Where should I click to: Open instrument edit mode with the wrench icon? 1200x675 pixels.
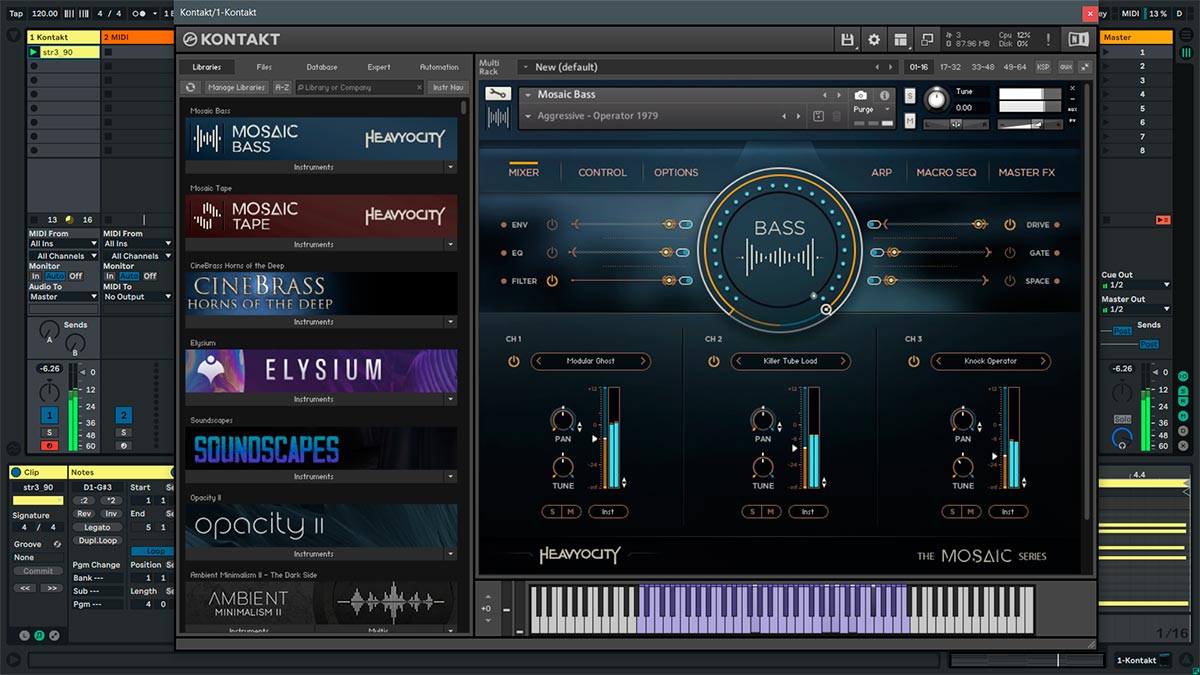click(x=497, y=93)
